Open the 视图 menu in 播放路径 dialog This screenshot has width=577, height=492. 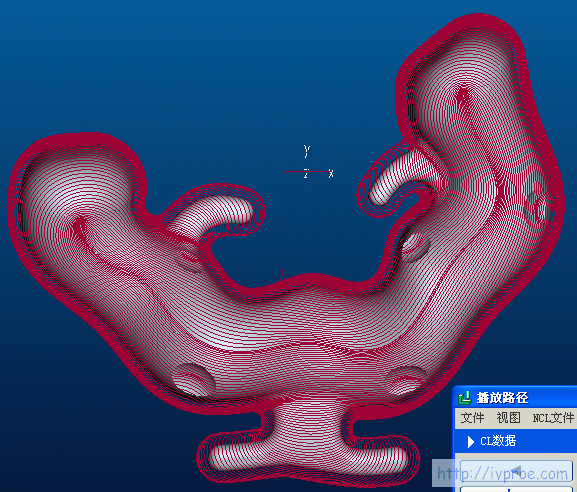(x=509, y=418)
